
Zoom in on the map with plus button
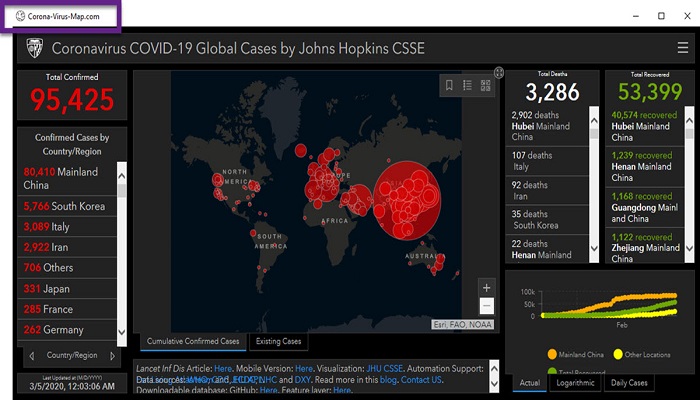tap(486, 287)
